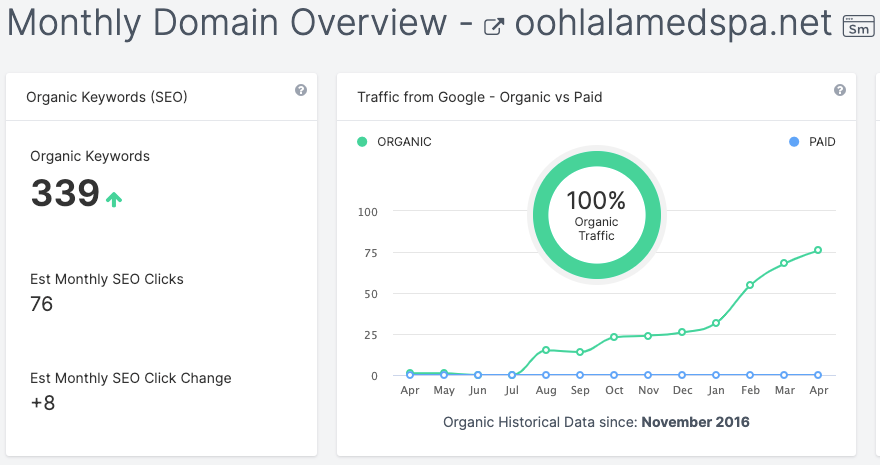Select the August organic data point
880x465 pixels.
point(546,350)
